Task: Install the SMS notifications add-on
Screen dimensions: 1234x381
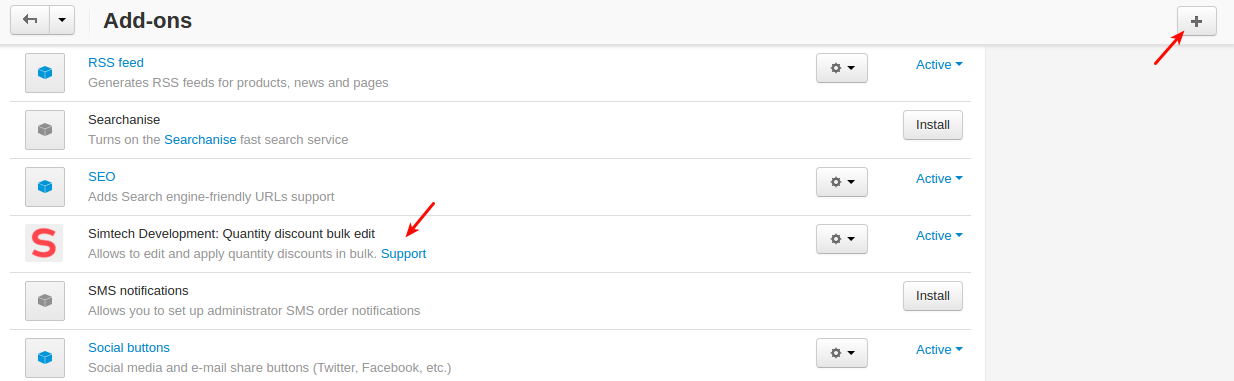Action: (x=933, y=296)
